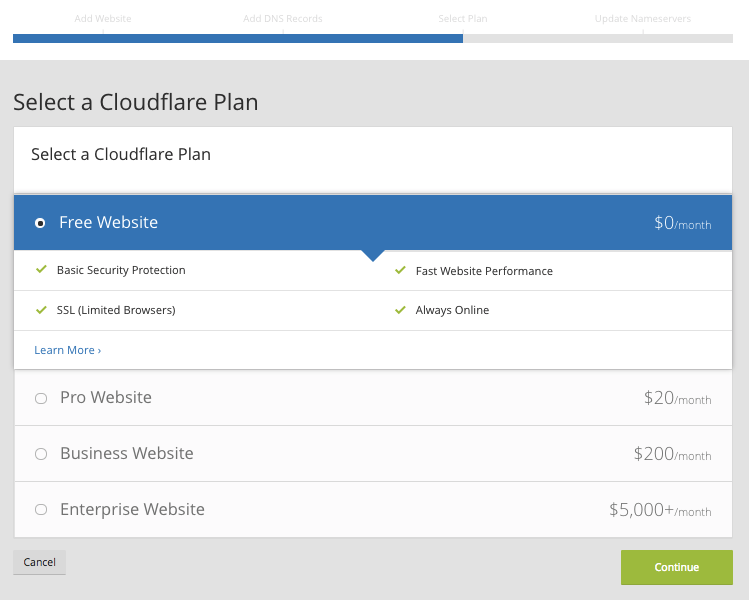749x600 pixels.
Task: Go to the Add Website step
Action: coord(103,19)
